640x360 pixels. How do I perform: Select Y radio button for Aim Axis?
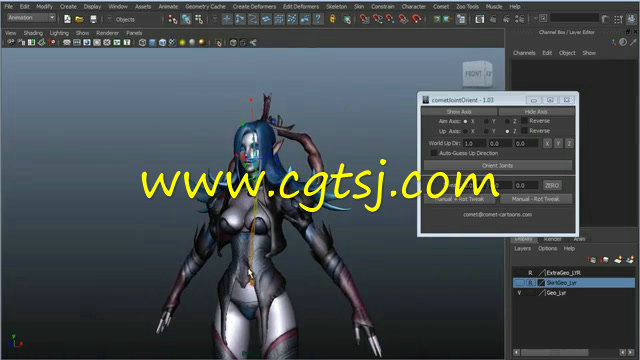click(486, 121)
